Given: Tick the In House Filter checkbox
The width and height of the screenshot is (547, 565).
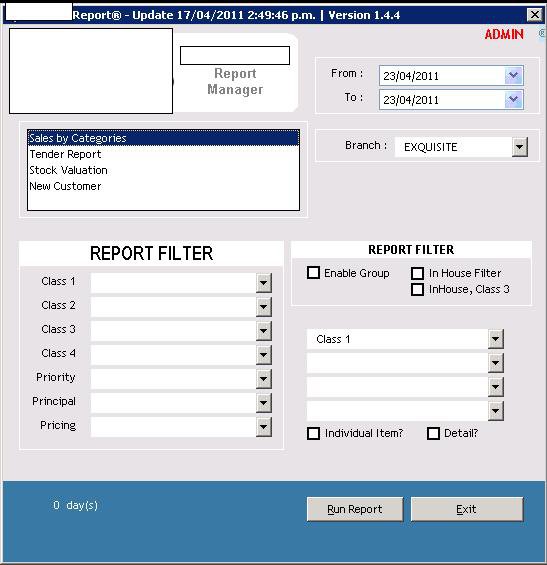Looking at the screenshot, I should click(417, 273).
